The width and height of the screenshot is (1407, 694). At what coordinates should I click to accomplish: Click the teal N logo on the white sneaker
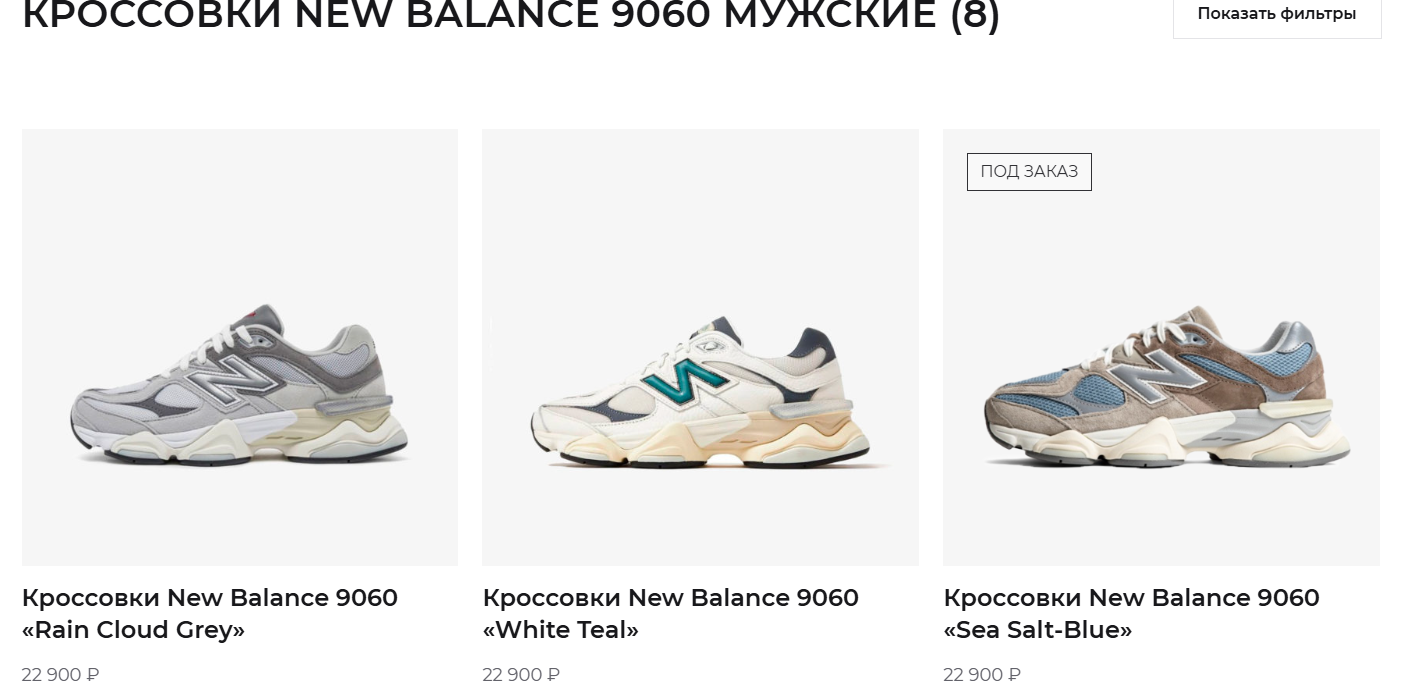[686, 382]
